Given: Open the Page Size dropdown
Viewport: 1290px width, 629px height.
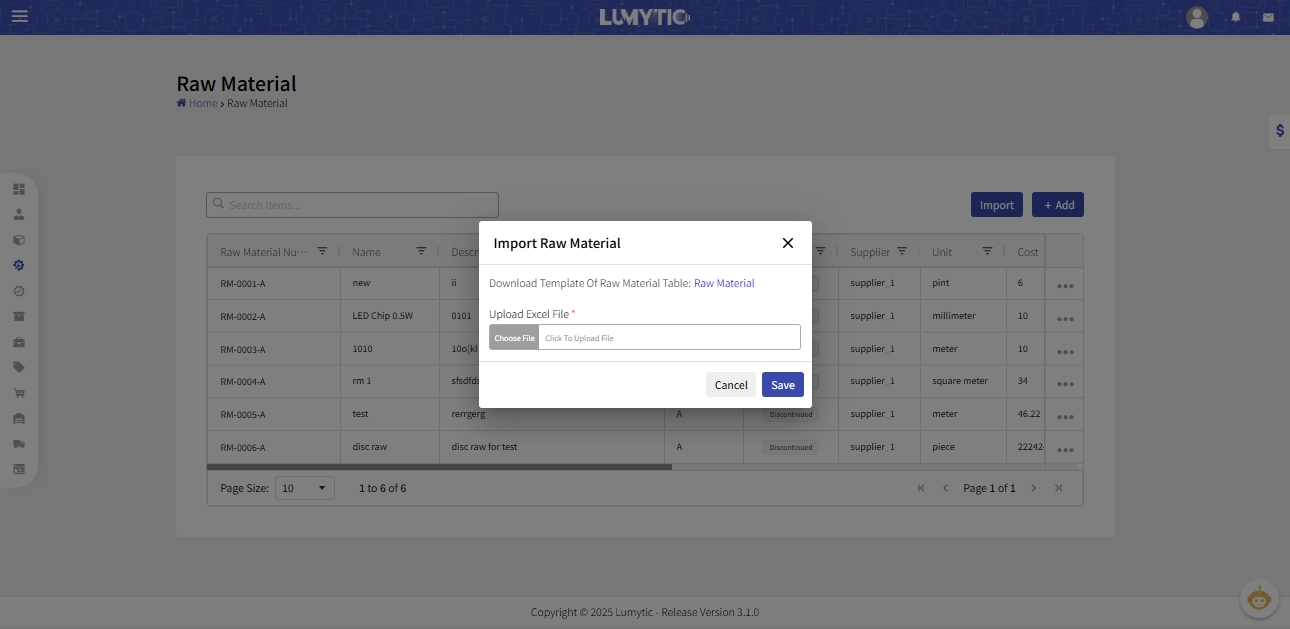Looking at the screenshot, I should (x=305, y=488).
